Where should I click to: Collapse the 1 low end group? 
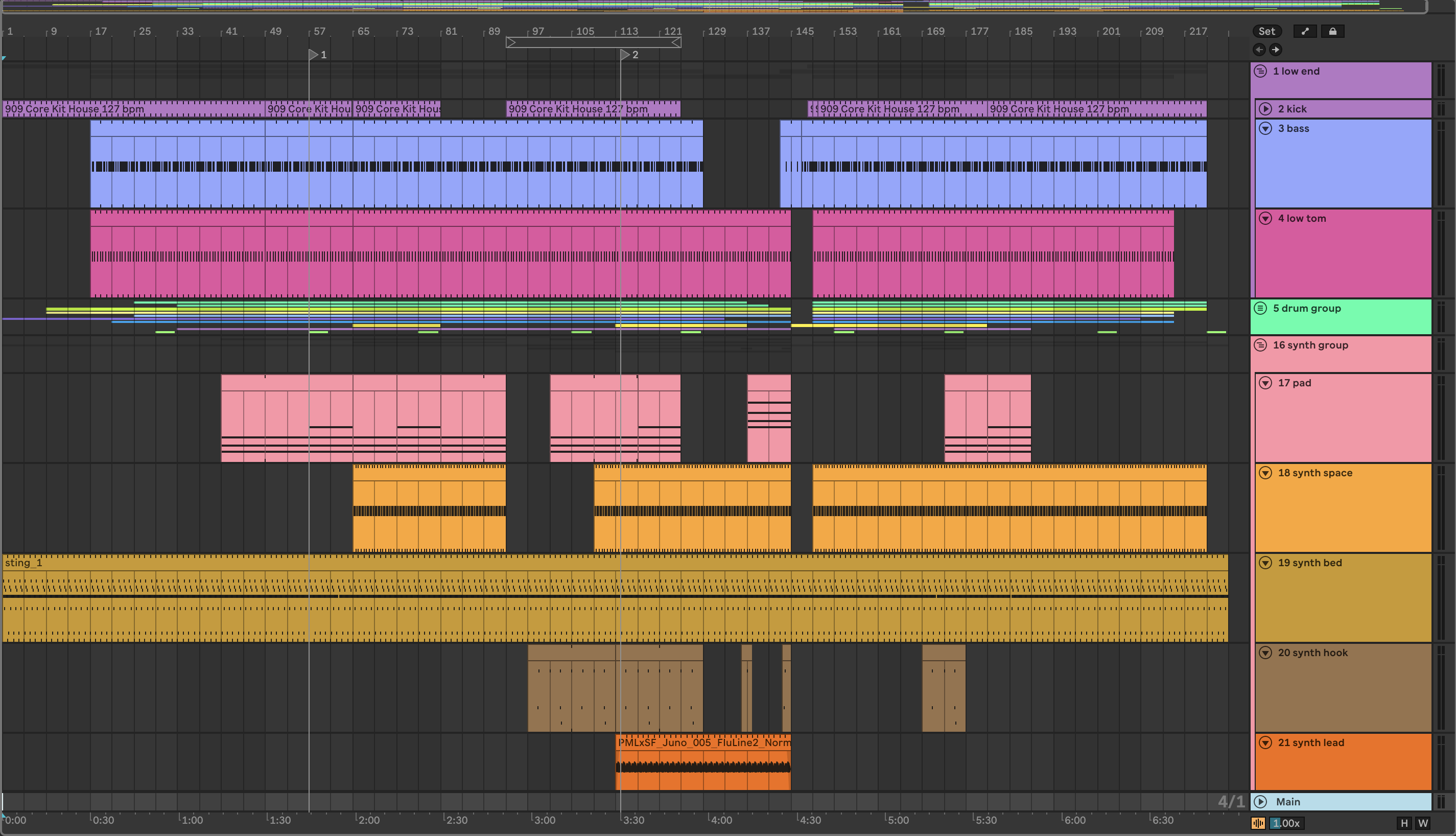pyautogui.click(x=1260, y=71)
